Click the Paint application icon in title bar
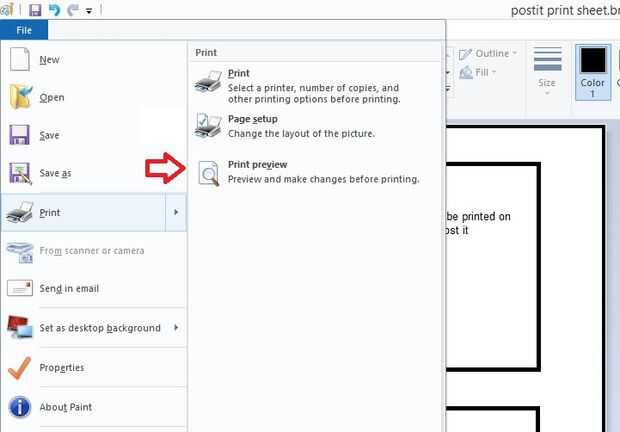Screen dimensions: 620x432 7,9
